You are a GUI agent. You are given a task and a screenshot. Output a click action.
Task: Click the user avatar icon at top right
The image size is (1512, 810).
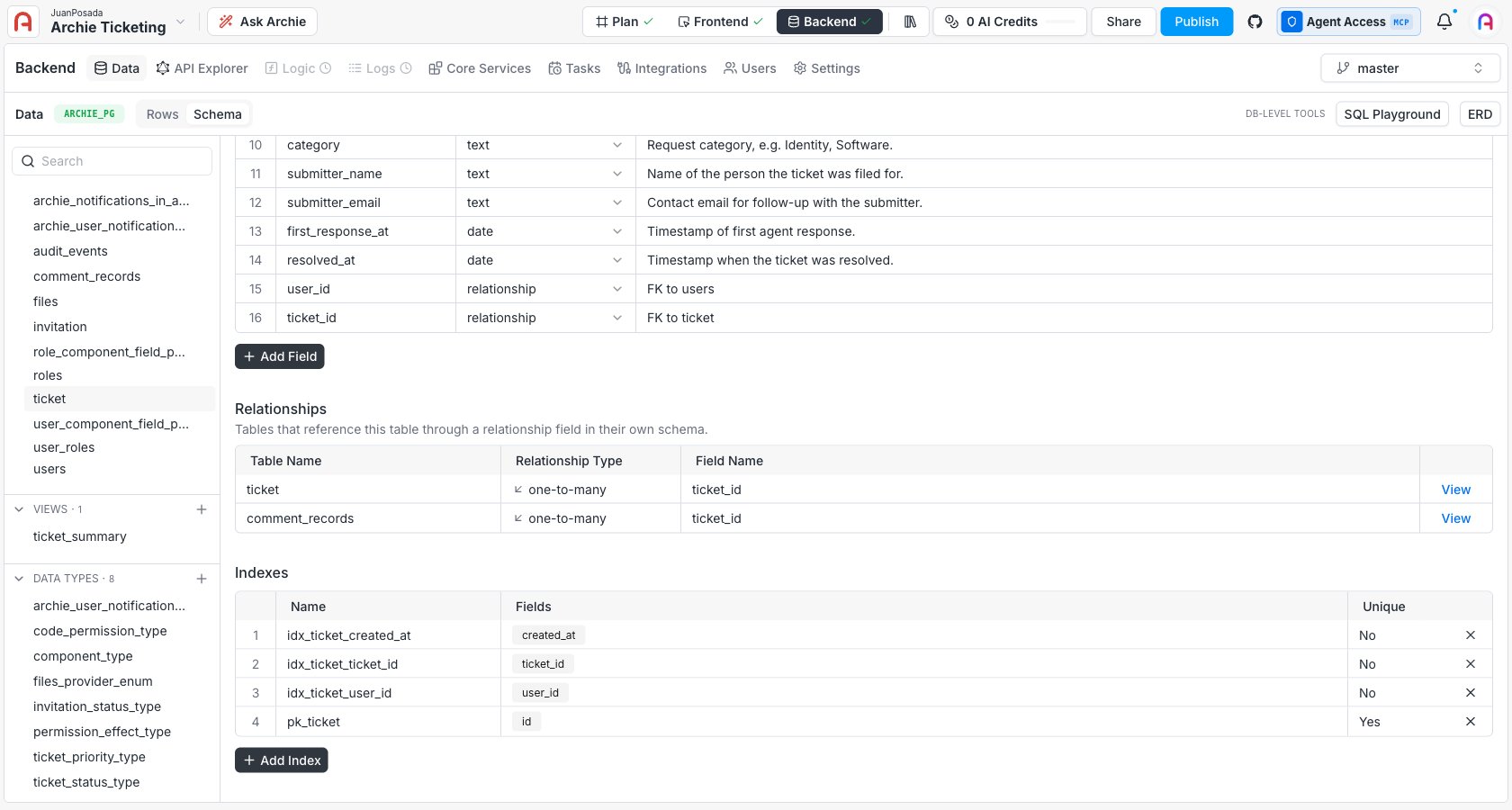coord(1486,22)
